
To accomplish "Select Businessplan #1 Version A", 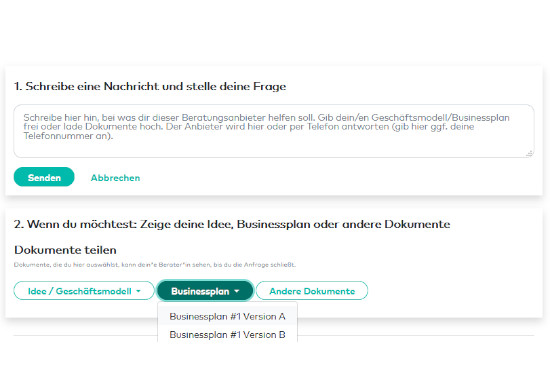I will click(227, 317).
